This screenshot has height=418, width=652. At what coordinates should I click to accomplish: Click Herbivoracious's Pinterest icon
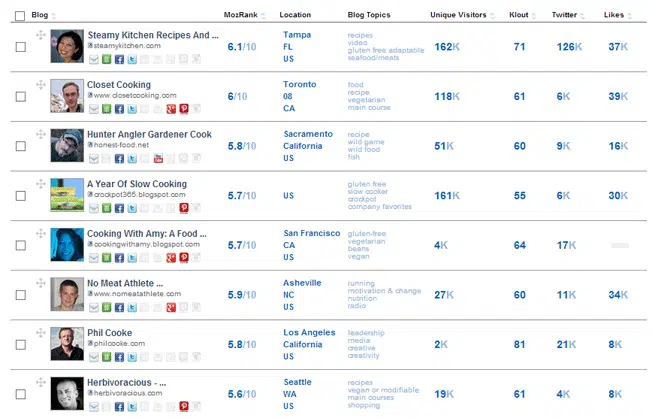[183, 407]
